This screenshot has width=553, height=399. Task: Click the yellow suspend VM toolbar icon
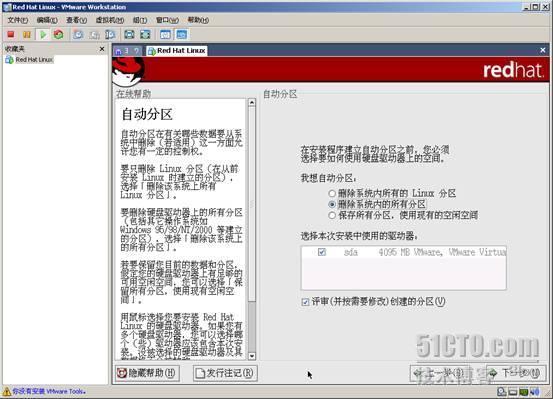pyautogui.click(x=26, y=35)
